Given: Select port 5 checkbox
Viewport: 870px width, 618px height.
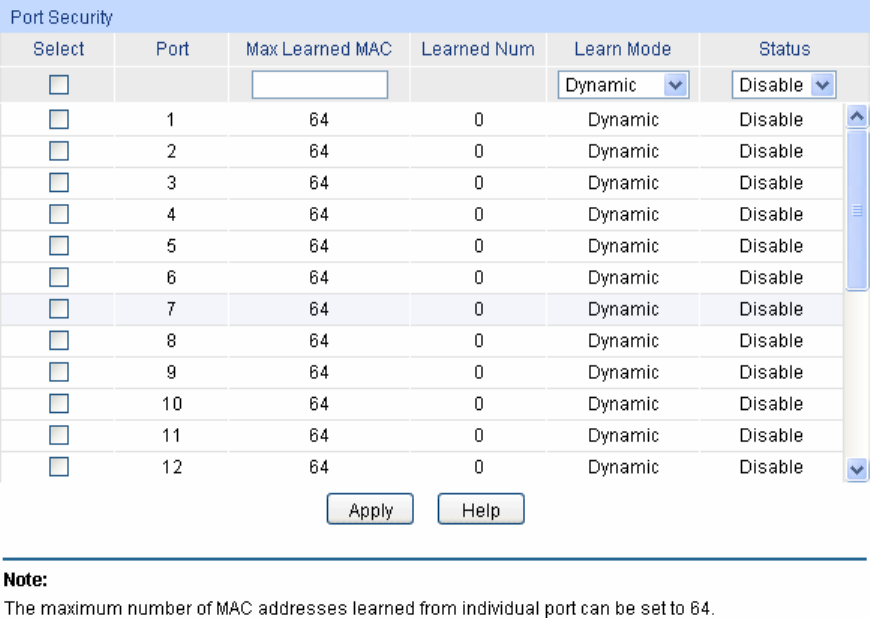Looking at the screenshot, I should [x=59, y=246].
